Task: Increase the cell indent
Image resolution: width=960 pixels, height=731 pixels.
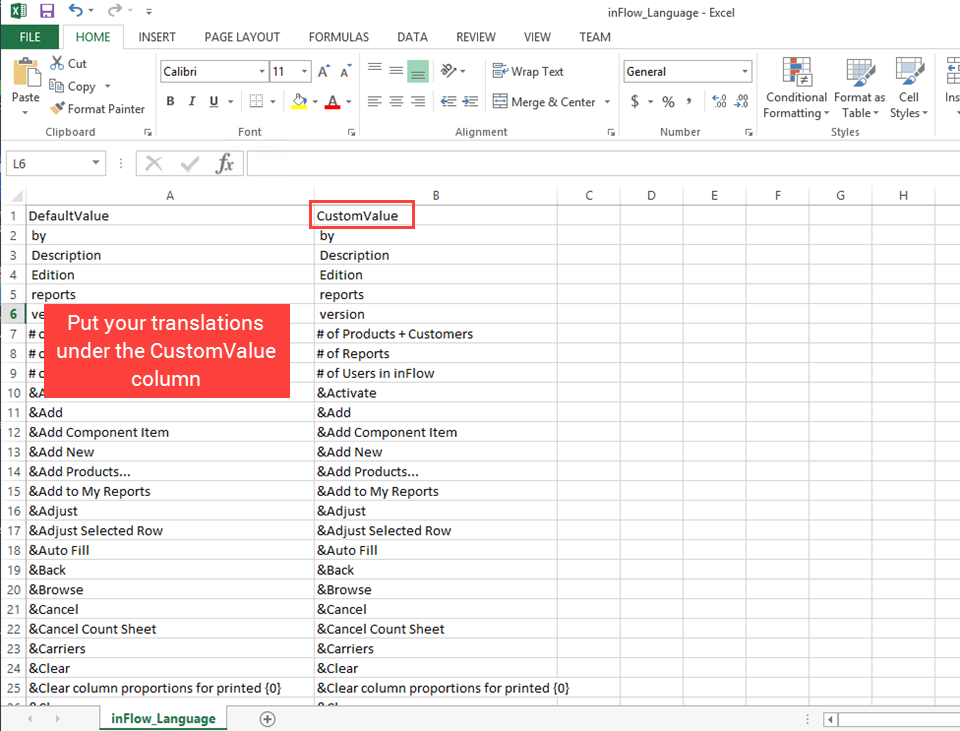Action: pyautogui.click(x=470, y=101)
